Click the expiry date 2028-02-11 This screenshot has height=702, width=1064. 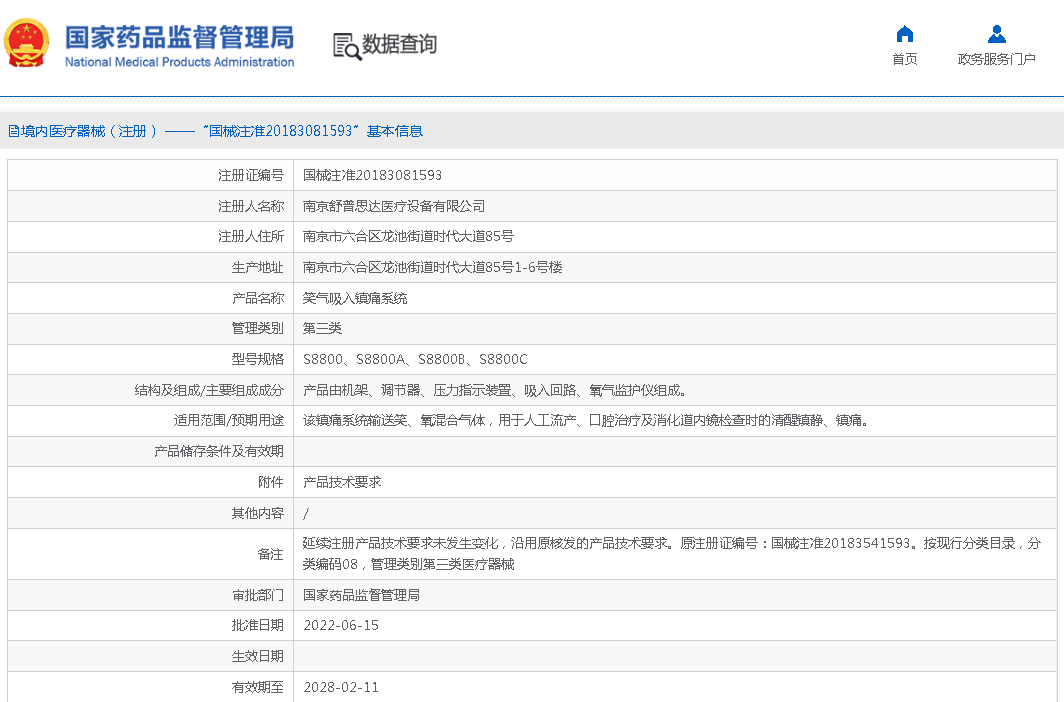pos(341,687)
